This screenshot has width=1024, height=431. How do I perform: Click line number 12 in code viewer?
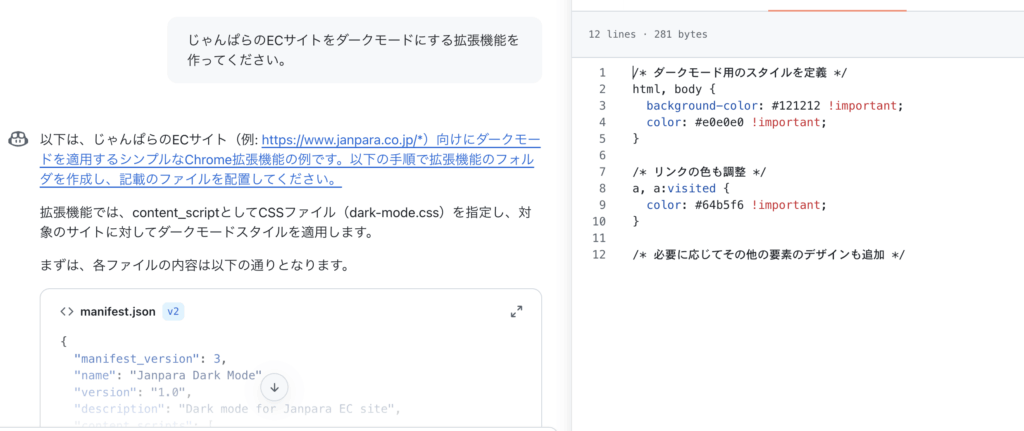tap(600, 255)
